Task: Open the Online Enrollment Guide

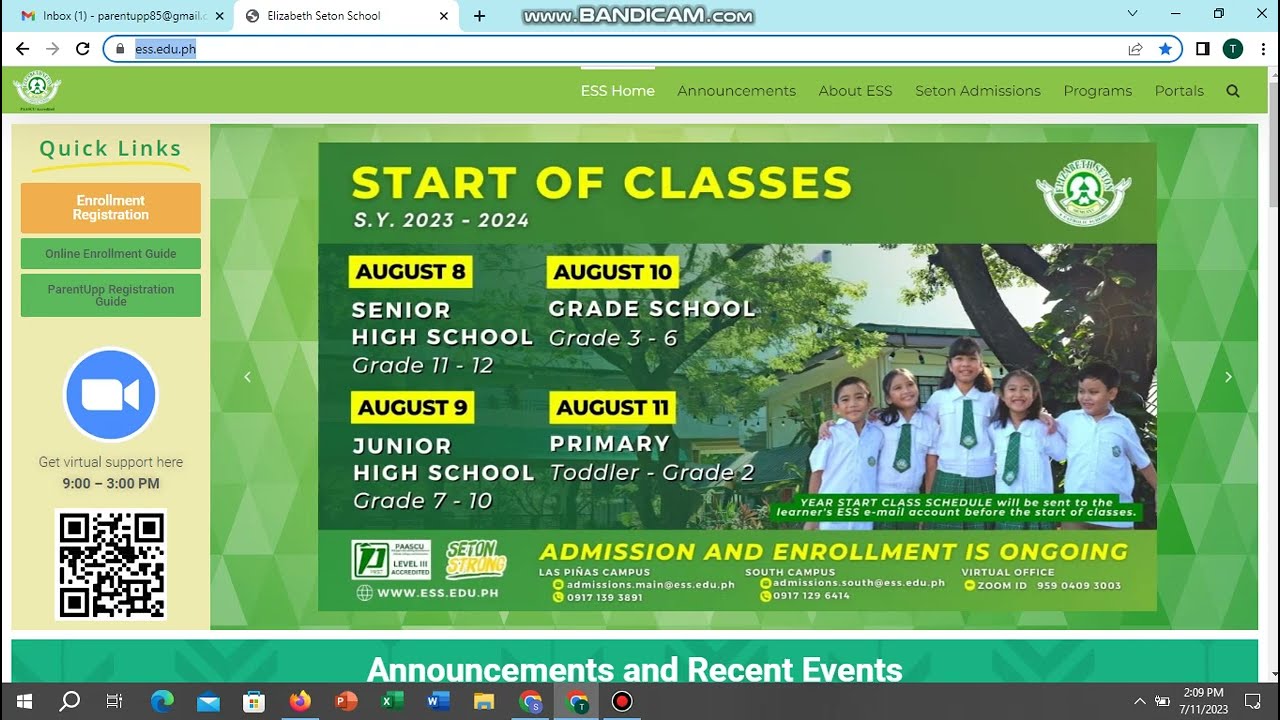Action: (111, 254)
